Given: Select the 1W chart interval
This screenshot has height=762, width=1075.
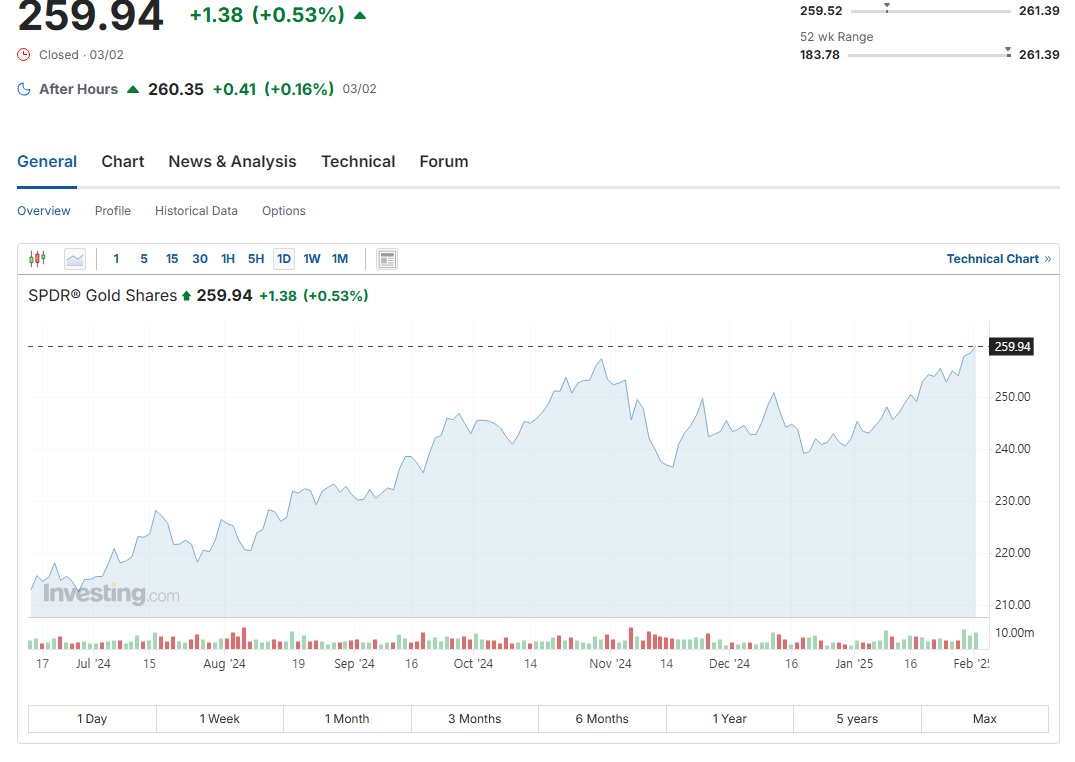Looking at the screenshot, I should pyautogui.click(x=312, y=259).
